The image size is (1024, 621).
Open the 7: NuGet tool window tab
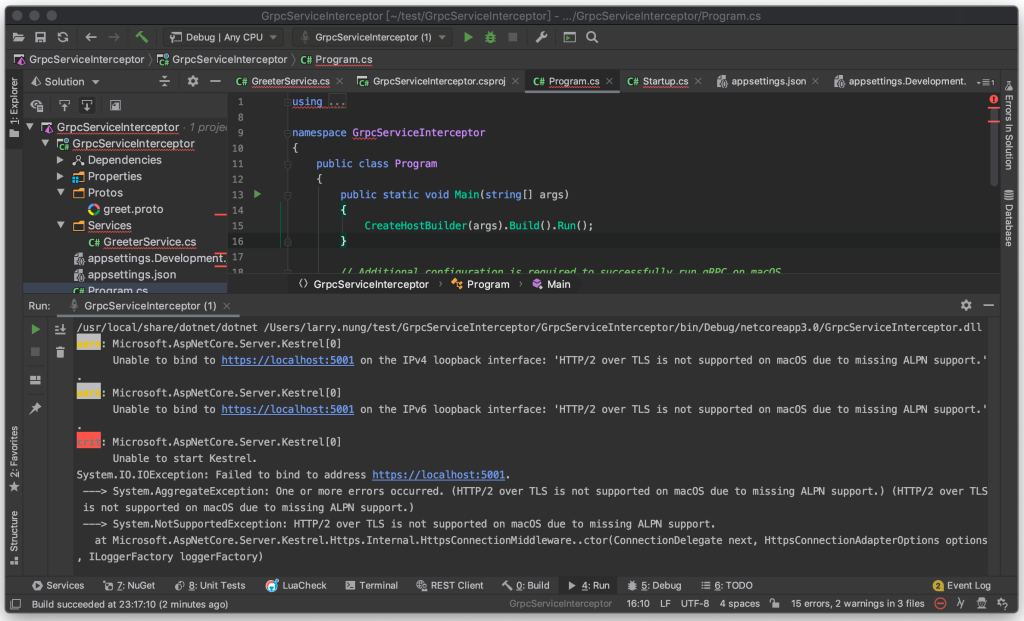tap(129, 585)
